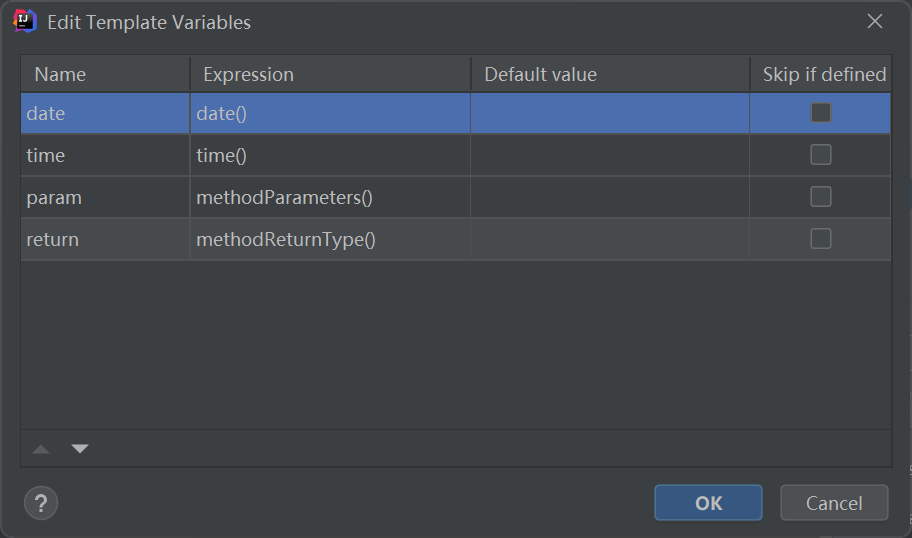Select the param variable name cell
Screen dimensions: 912x538
[x=105, y=197]
